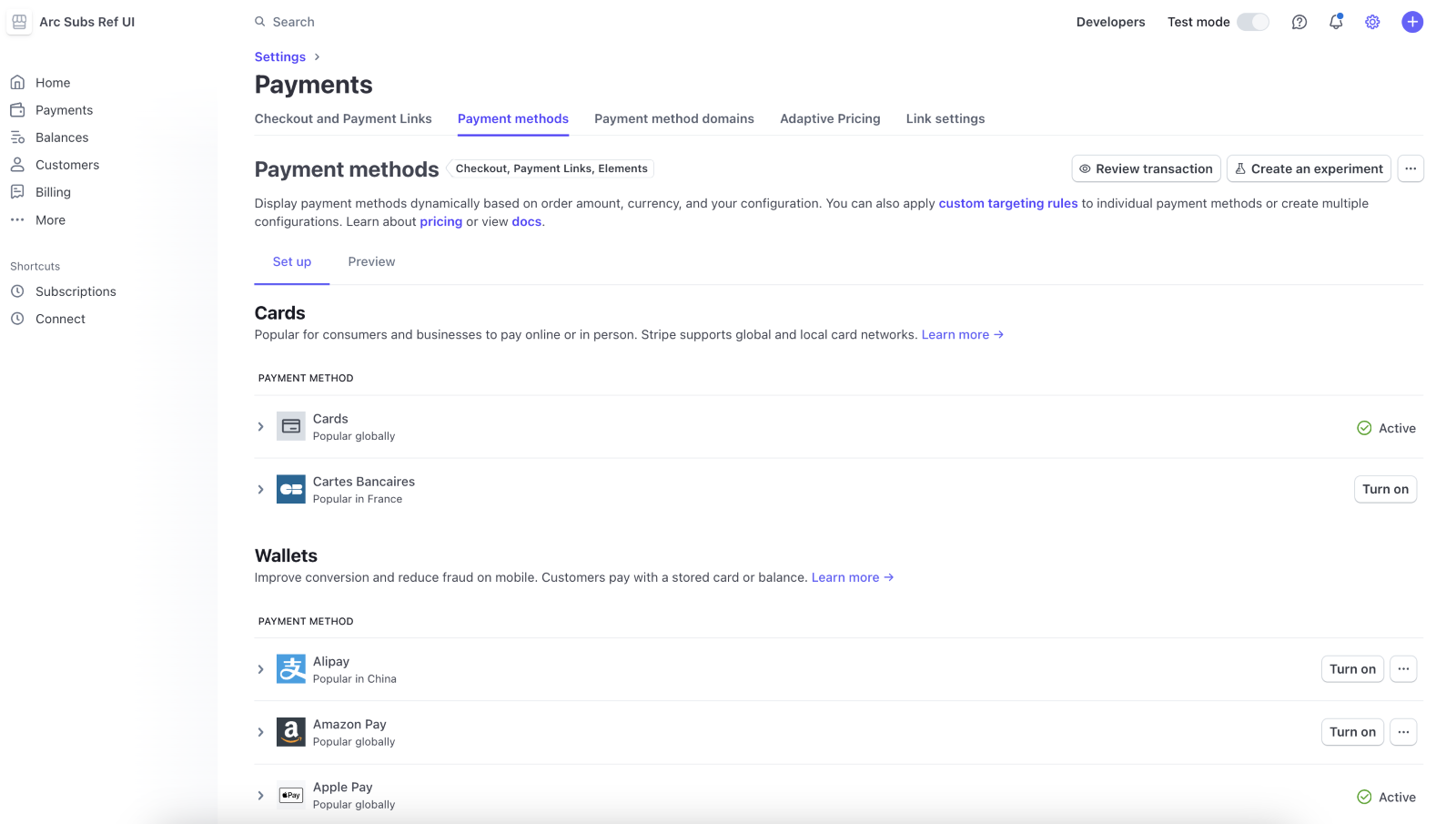
Task: Click the Customers person icon
Action: 17,165
